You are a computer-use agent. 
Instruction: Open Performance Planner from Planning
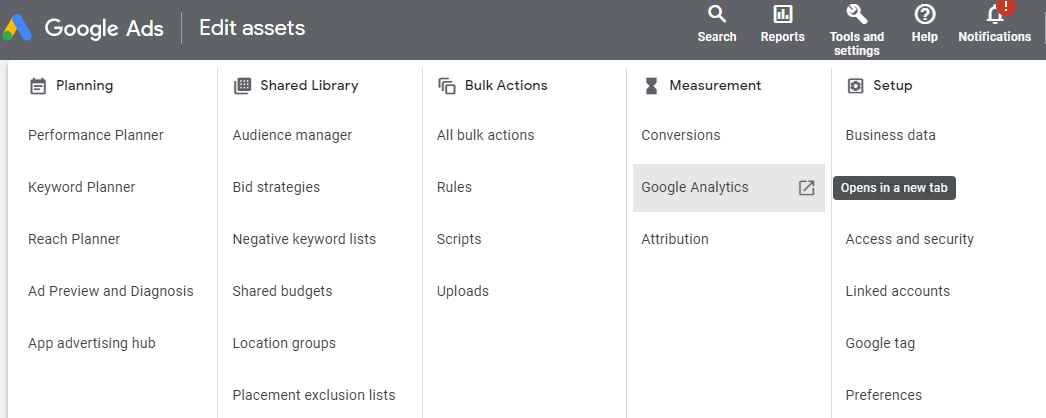[x=96, y=135]
